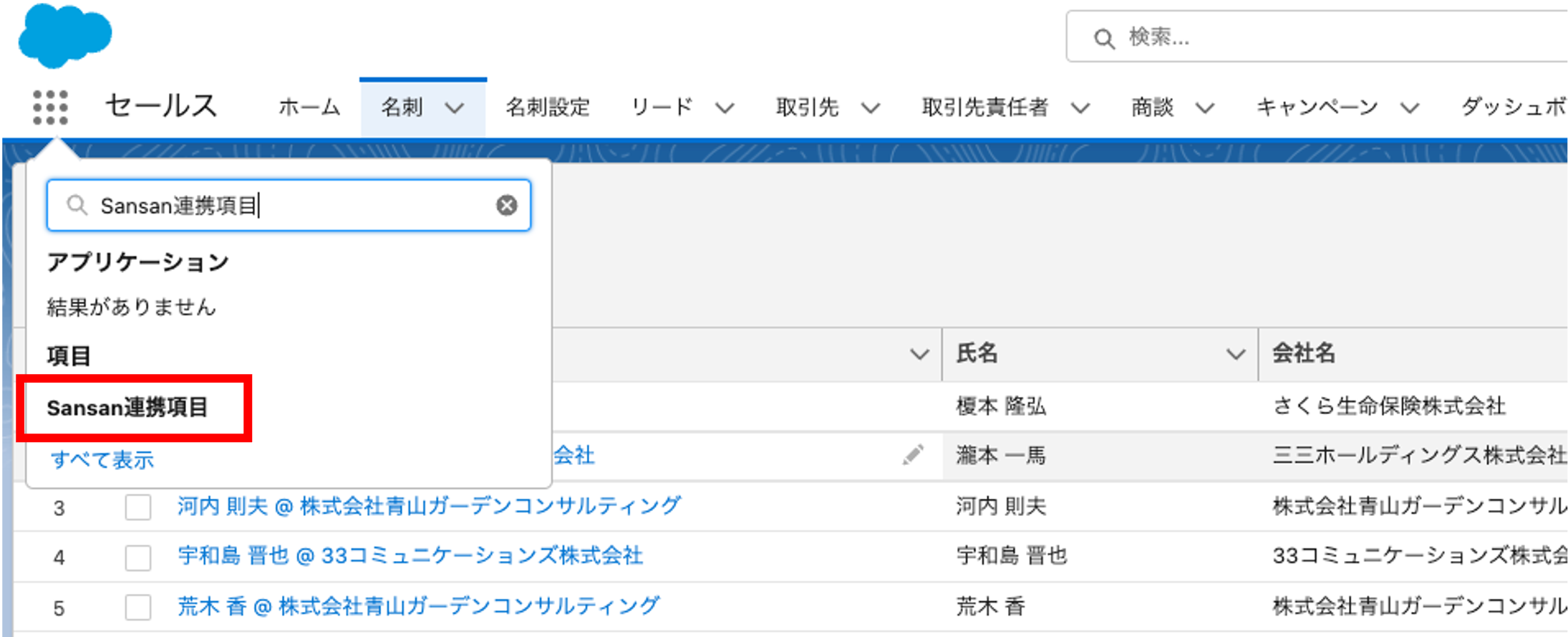Expand the 名刺 tab dropdown arrow

click(x=455, y=108)
